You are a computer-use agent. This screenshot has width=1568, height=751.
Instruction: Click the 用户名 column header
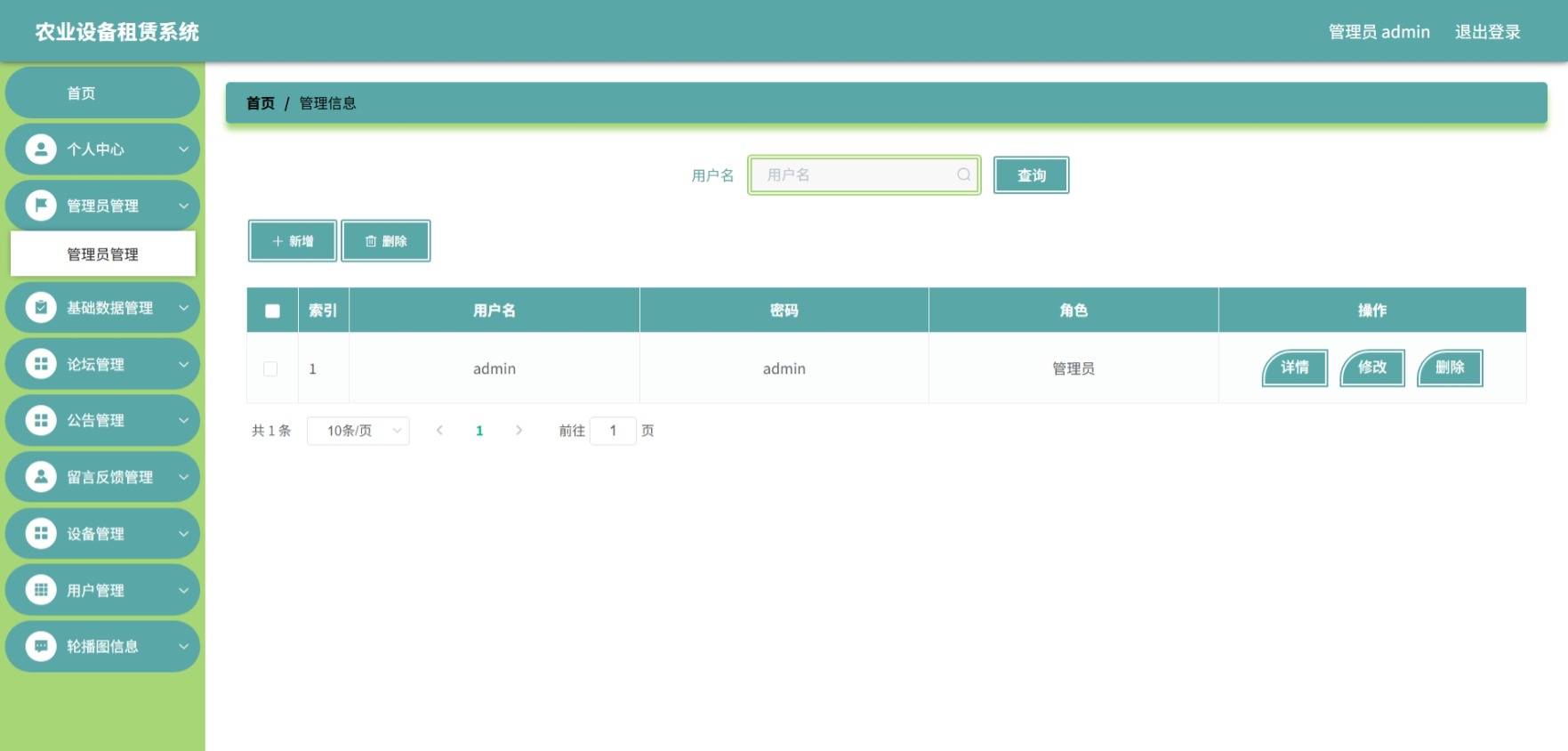495,311
